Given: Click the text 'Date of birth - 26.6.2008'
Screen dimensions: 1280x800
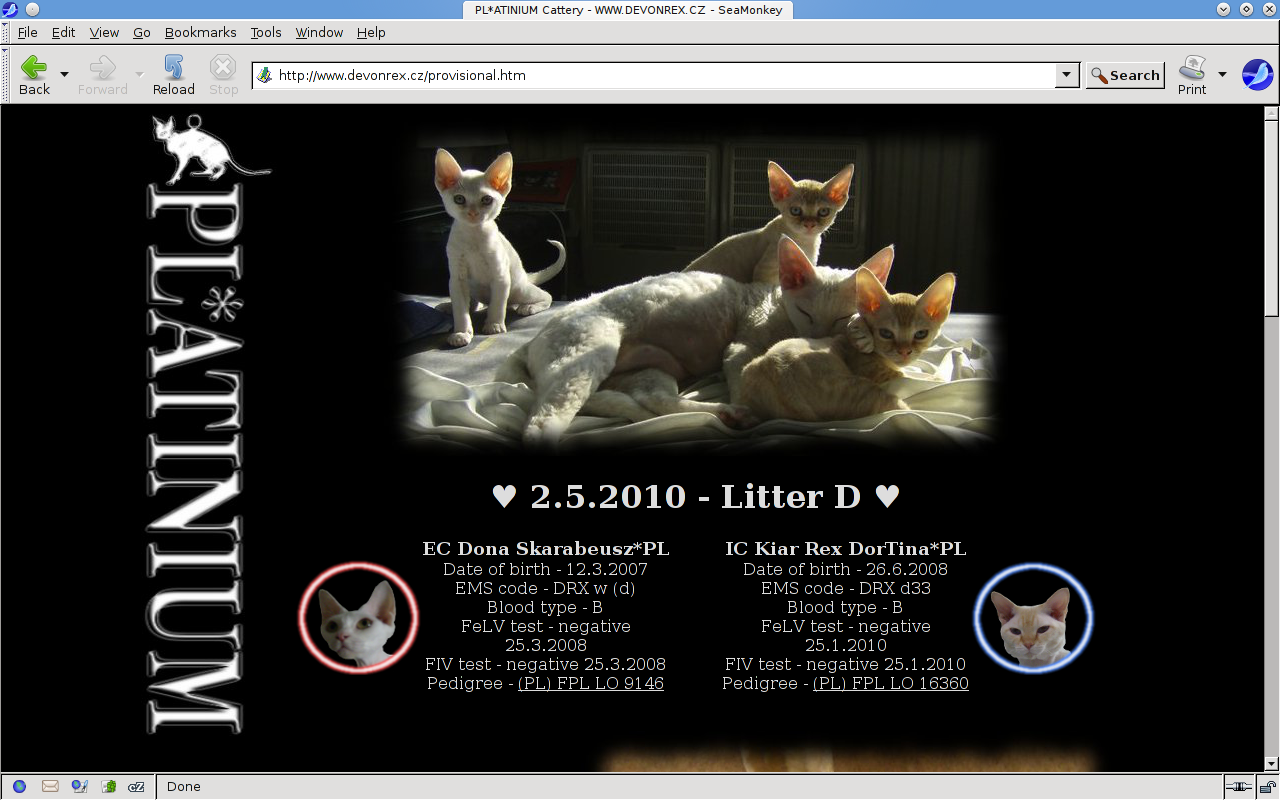Looking at the screenshot, I should [x=846, y=569].
